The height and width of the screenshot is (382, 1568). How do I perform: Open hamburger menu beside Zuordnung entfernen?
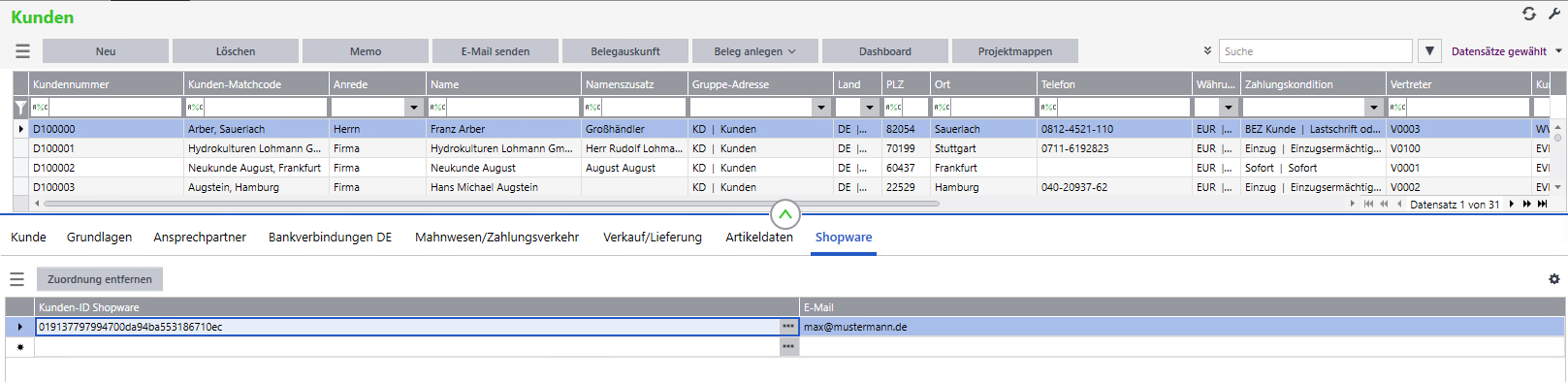[x=16, y=279]
